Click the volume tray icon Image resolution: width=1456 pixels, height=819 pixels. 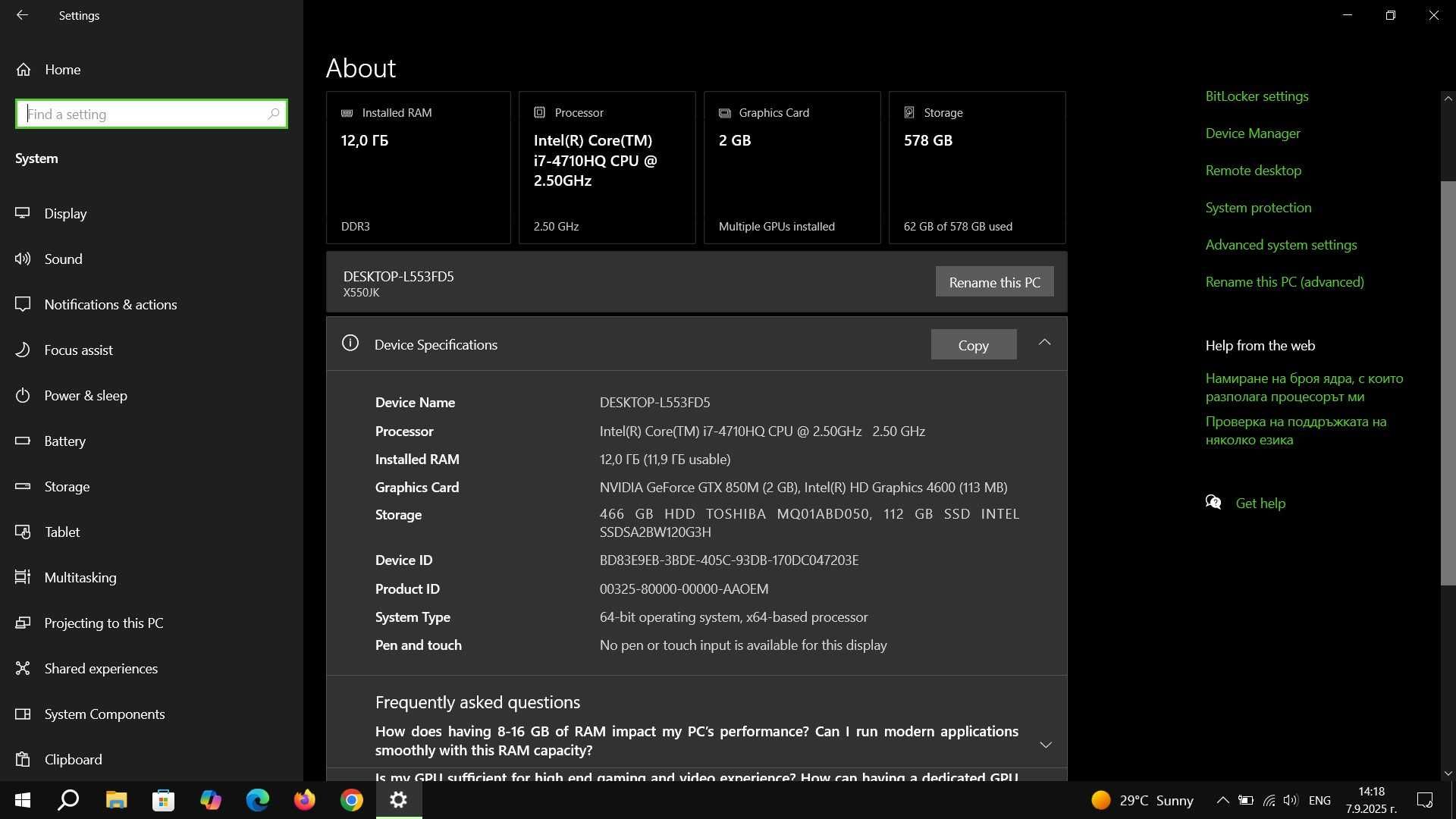[1291, 800]
